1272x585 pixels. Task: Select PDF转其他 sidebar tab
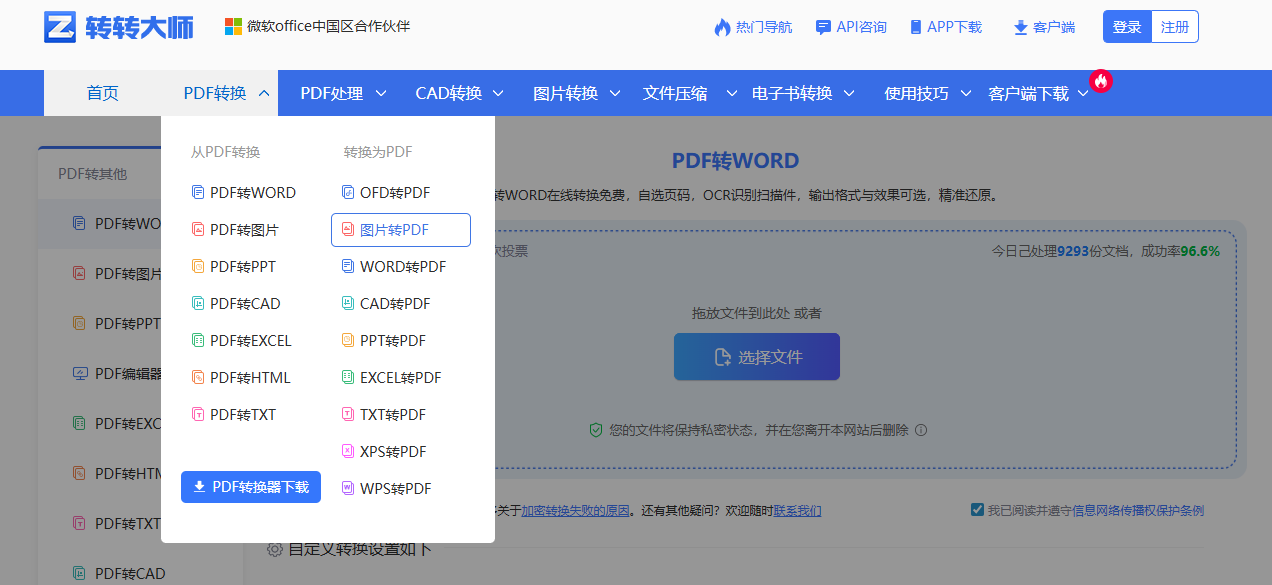tap(92, 173)
